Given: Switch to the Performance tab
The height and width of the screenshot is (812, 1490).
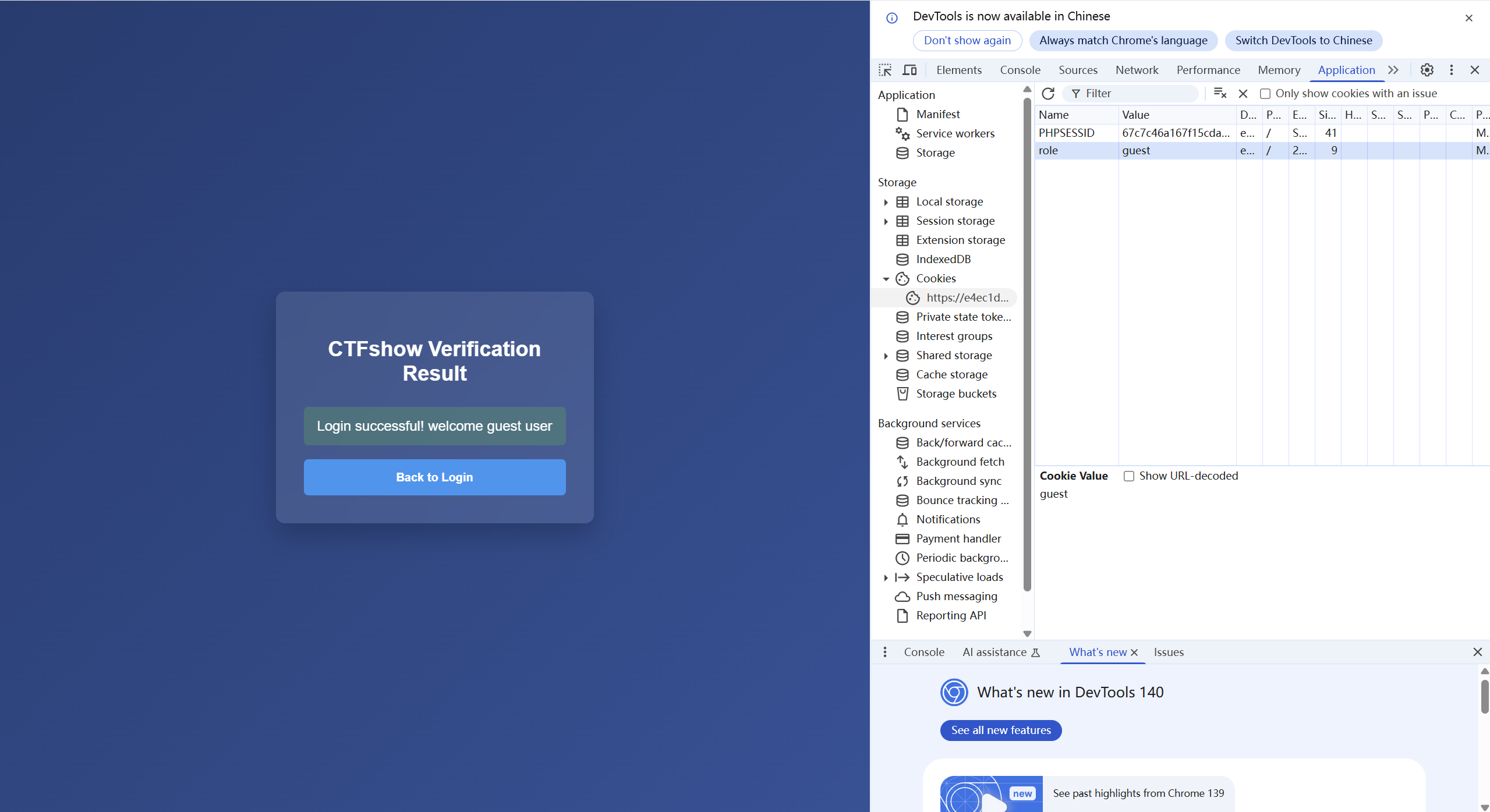Looking at the screenshot, I should [1208, 70].
